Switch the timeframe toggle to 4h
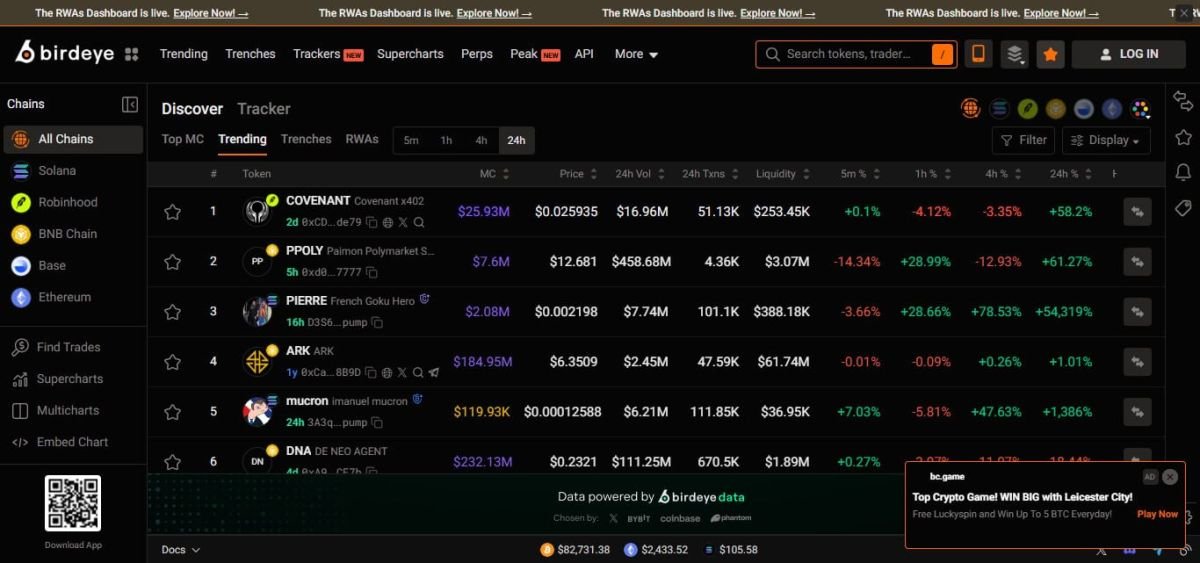Screen dimensions: 1200x563 [481, 141]
